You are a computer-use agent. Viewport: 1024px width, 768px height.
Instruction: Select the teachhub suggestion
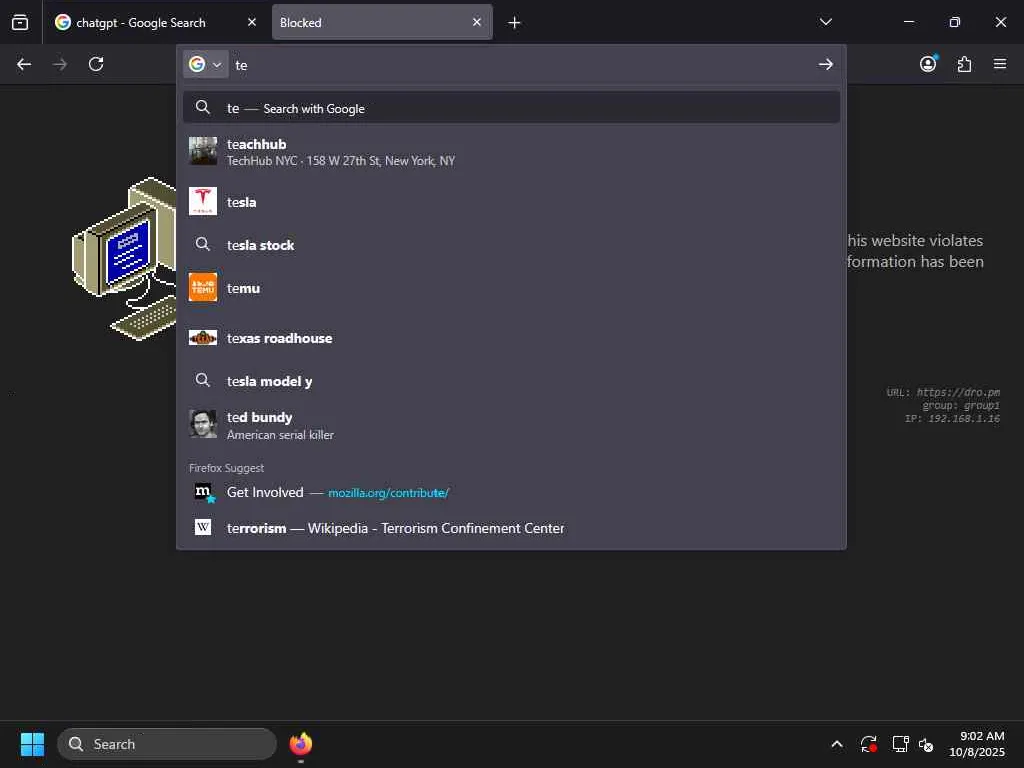511,152
